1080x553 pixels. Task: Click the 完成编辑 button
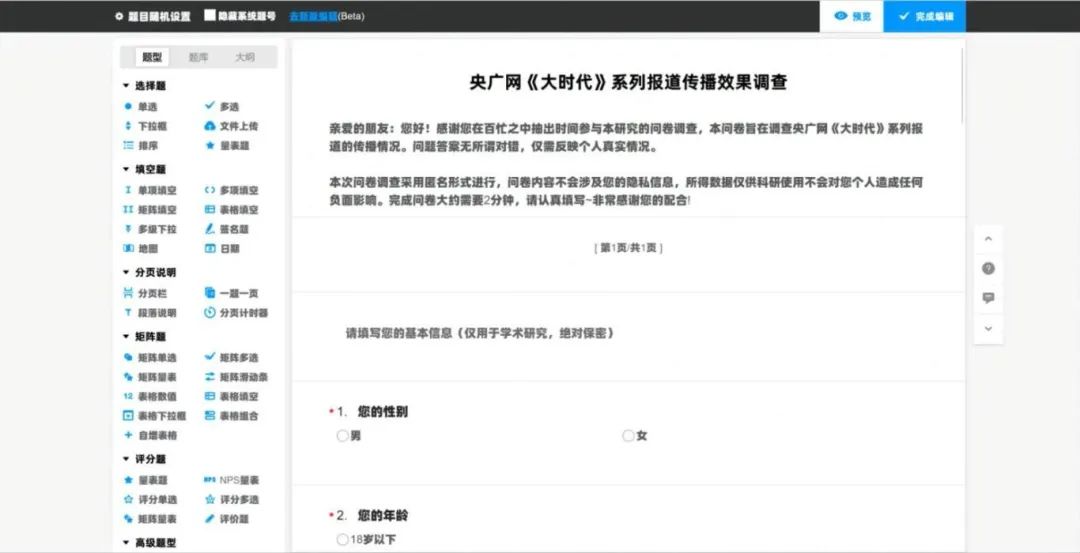[925, 16]
